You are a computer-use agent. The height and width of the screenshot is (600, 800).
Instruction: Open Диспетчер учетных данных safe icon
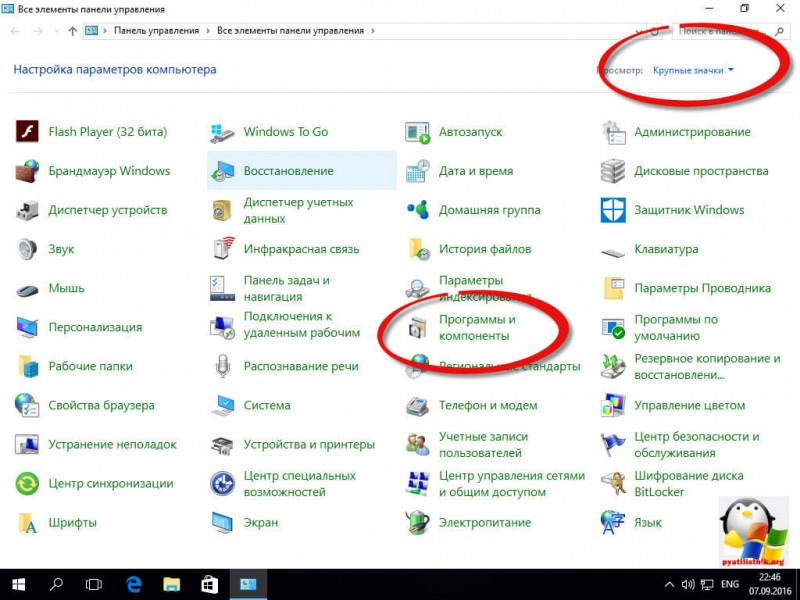(x=222, y=210)
